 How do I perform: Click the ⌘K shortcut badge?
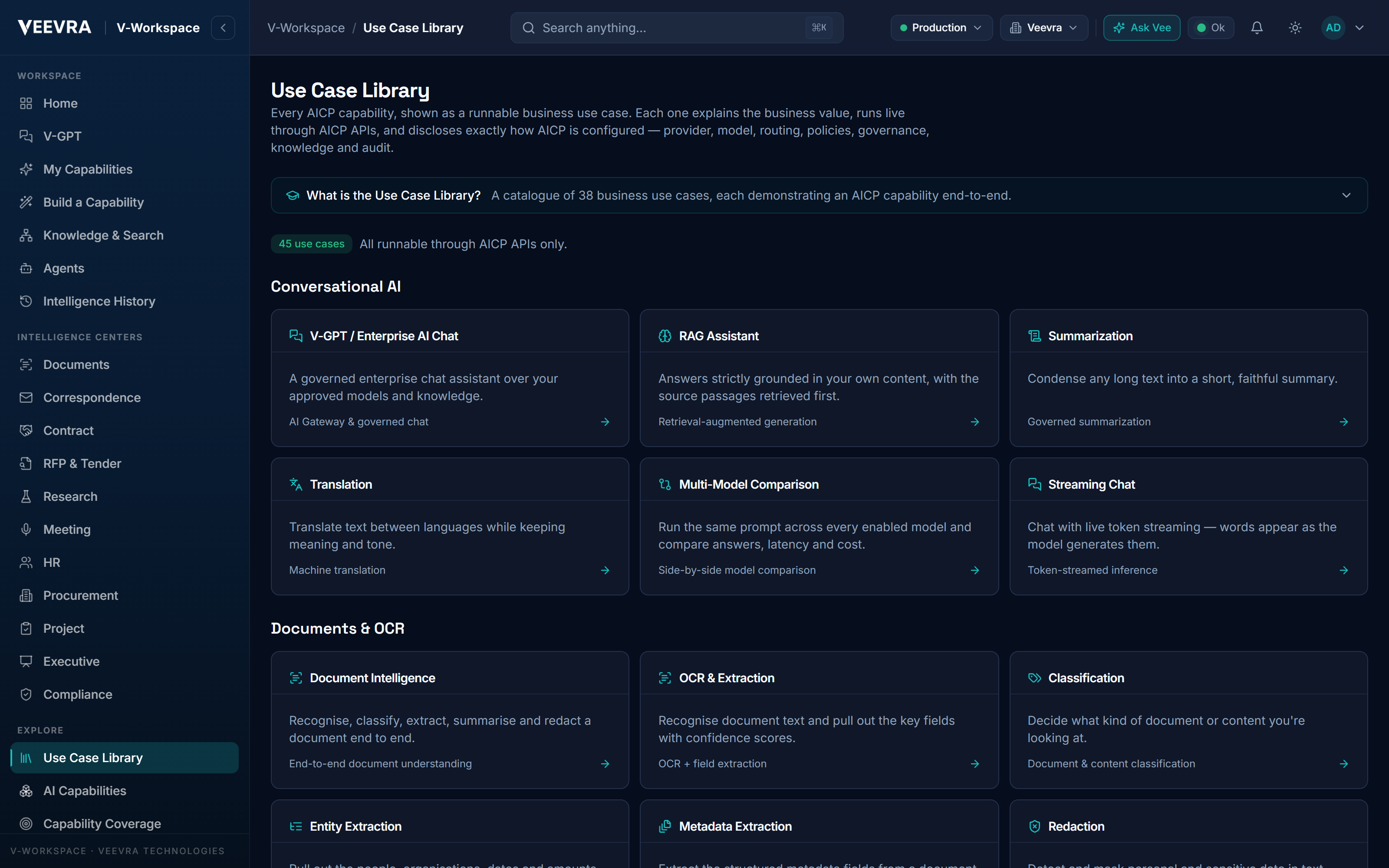tap(819, 27)
